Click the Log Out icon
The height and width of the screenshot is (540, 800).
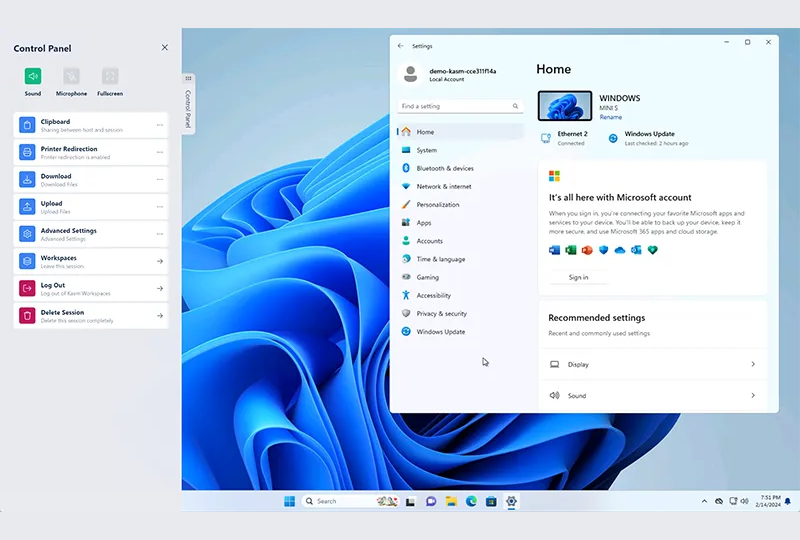point(27,288)
